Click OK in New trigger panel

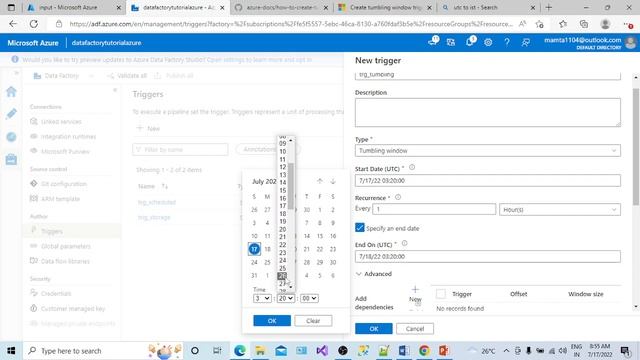373,329
